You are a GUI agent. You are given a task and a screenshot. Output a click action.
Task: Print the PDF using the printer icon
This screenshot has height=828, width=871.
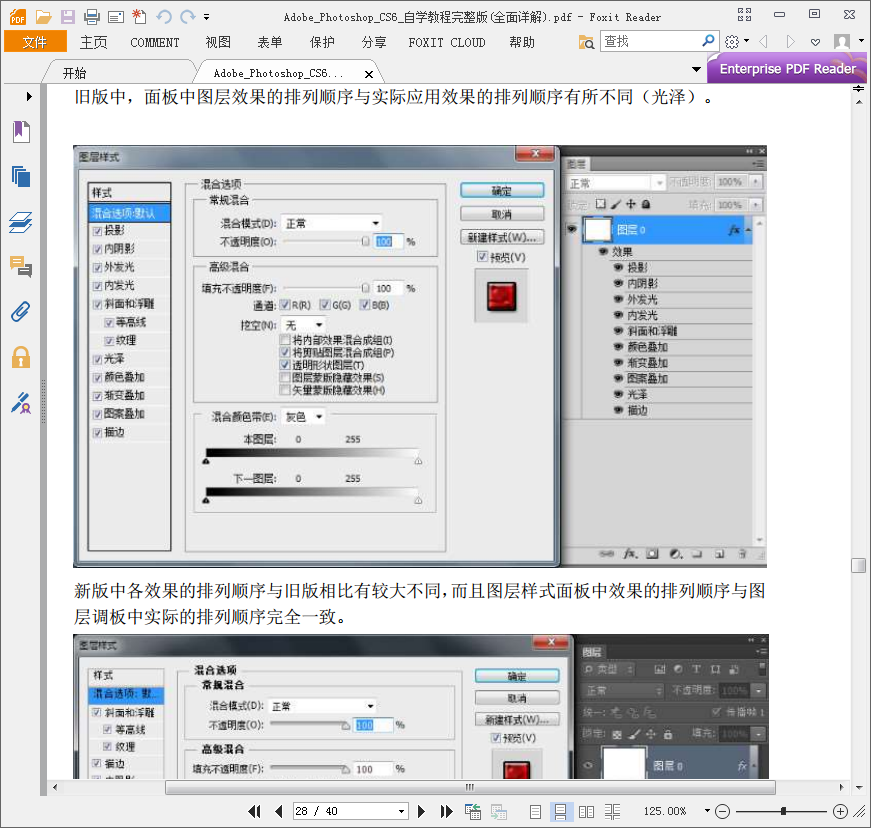click(92, 17)
